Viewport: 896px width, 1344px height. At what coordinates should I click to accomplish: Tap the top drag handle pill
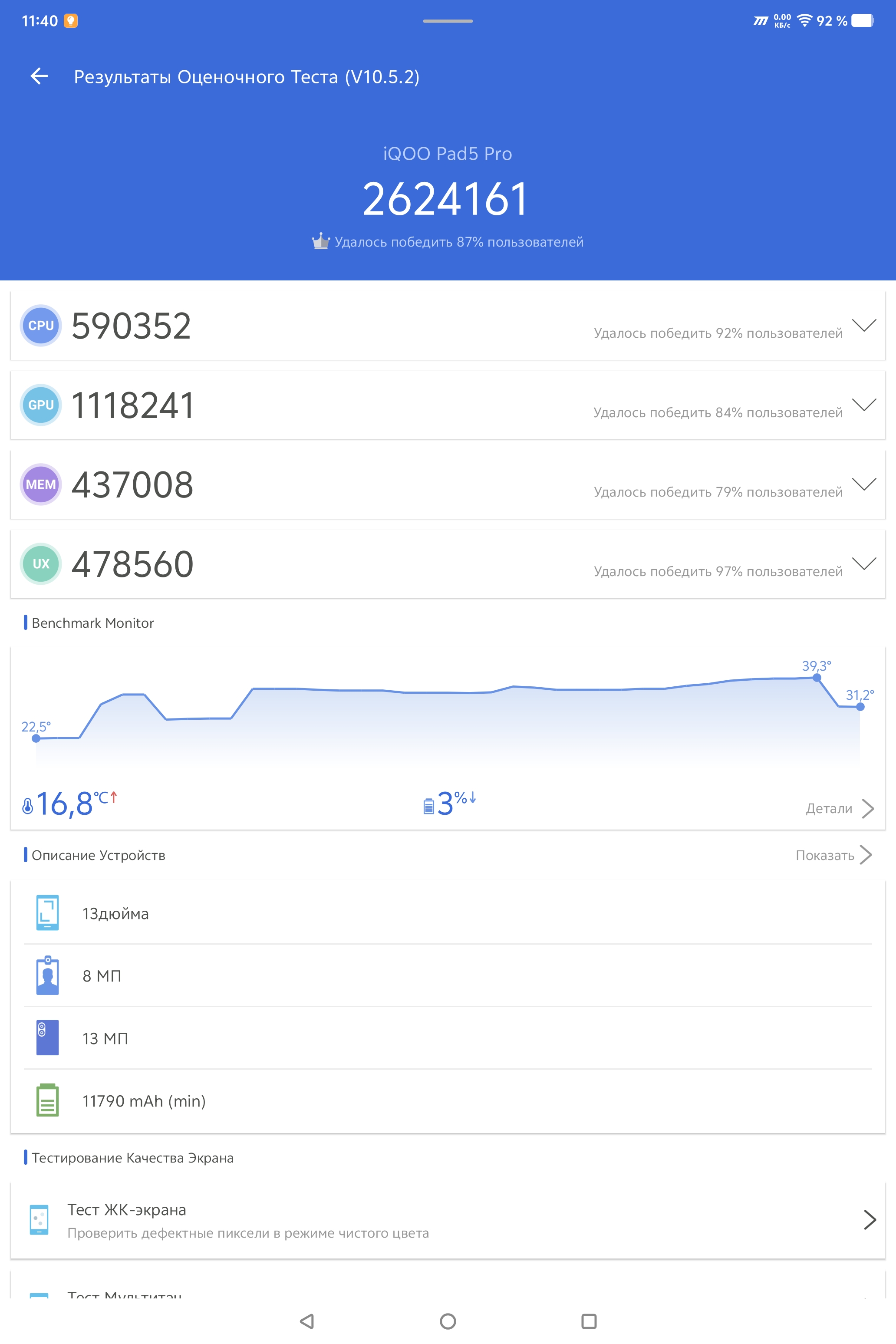click(x=448, y=21)
